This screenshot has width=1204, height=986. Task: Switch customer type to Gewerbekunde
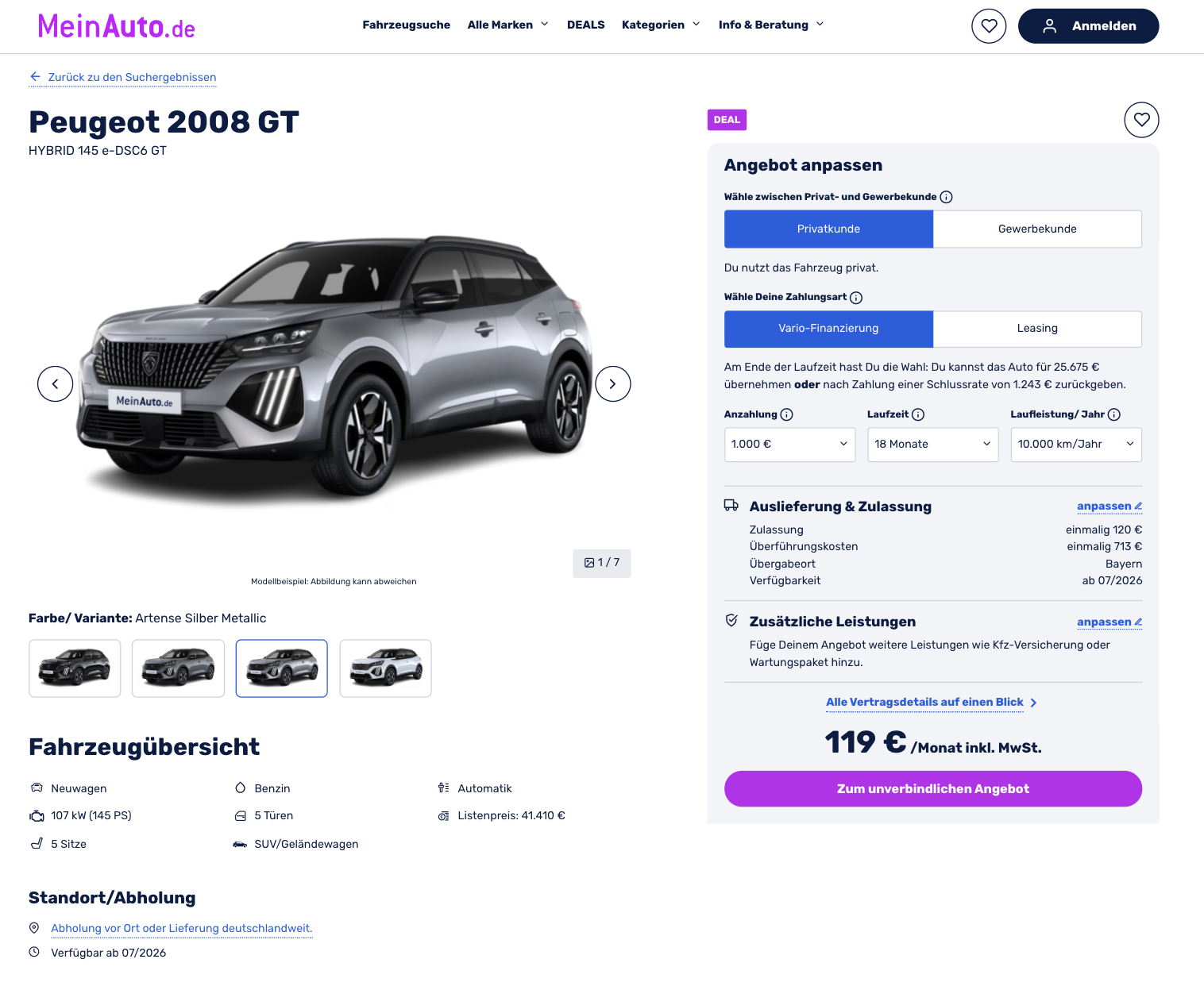click(1037, 229)
